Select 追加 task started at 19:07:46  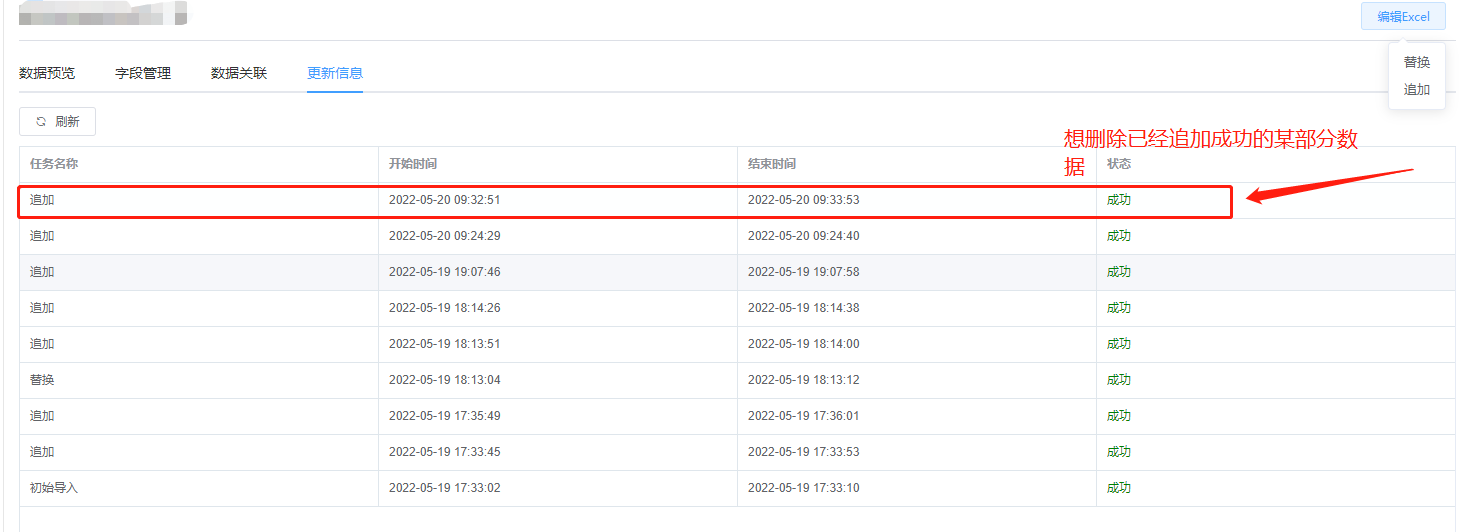click(x=42, y=272)
